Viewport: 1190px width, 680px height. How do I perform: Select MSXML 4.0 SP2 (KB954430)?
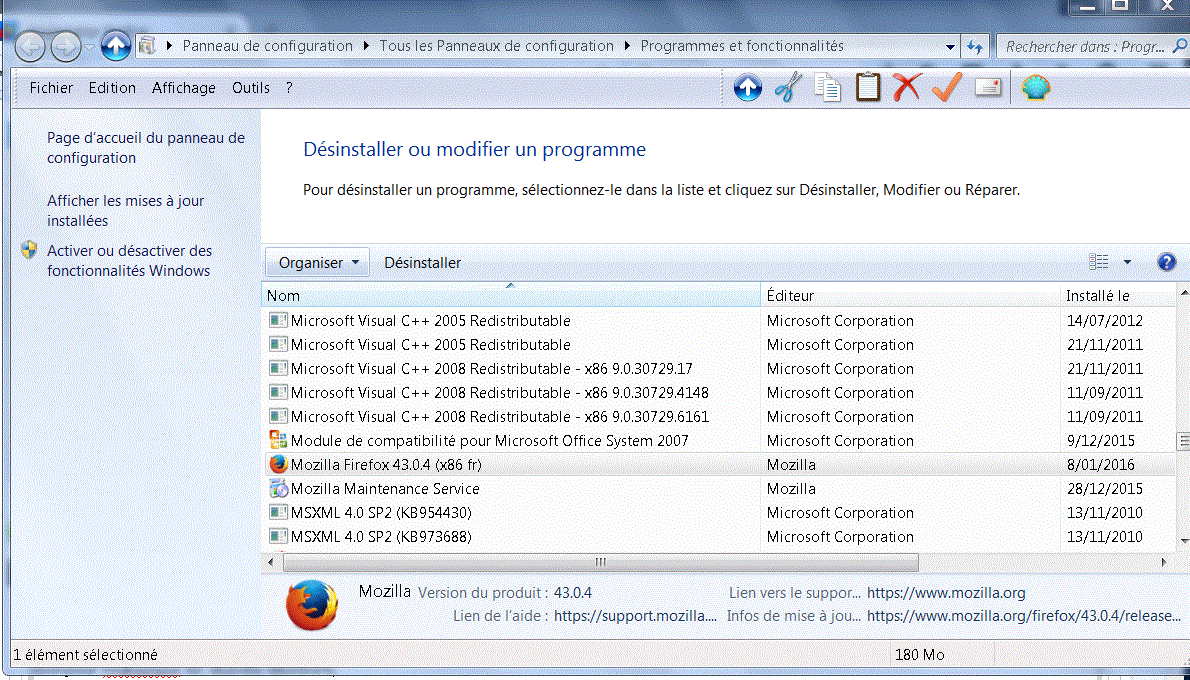[719, 513]
